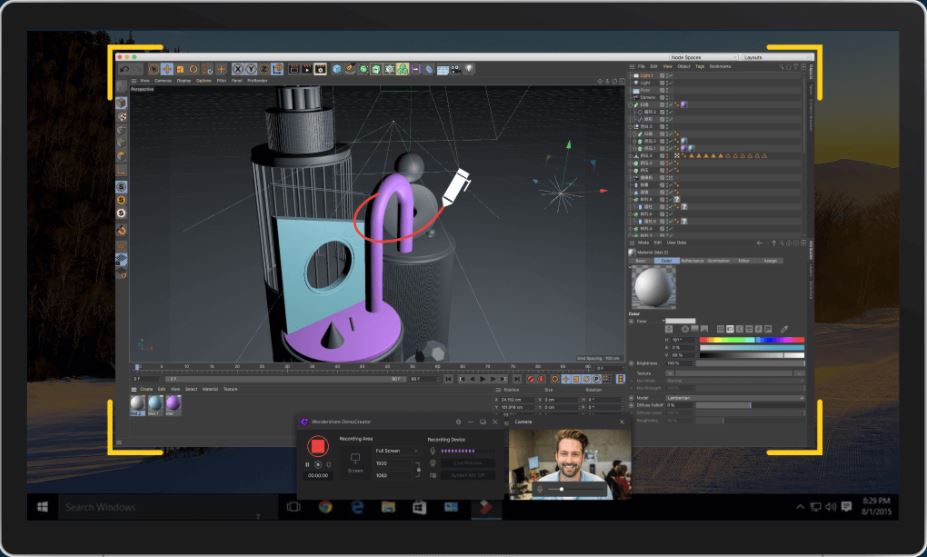Switch to the Basic material tab
927x557 pixels.
click(641, 261)
